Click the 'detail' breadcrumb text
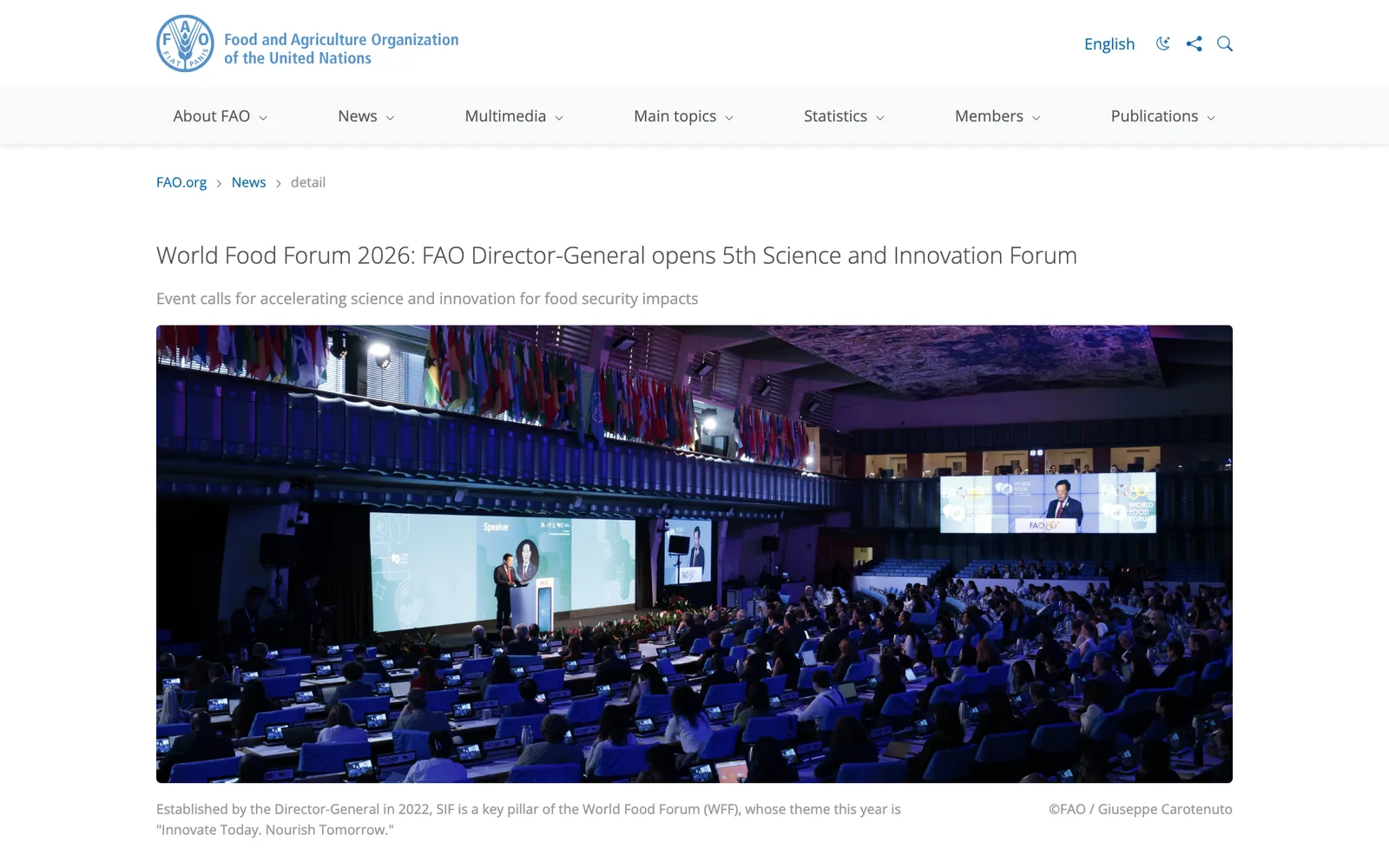This screenshot has height=868, width=1389. tap(308, 182)
